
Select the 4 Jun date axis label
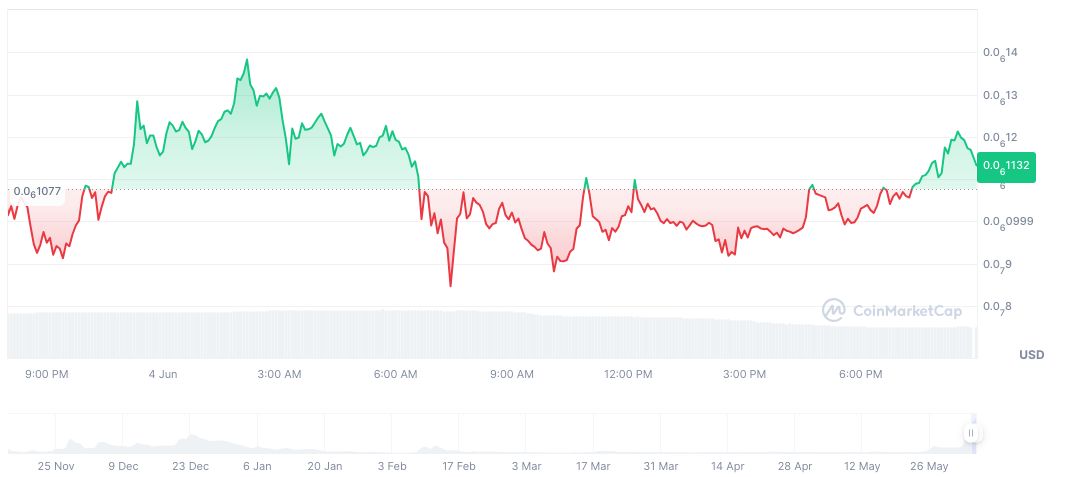tap(162, 375)
